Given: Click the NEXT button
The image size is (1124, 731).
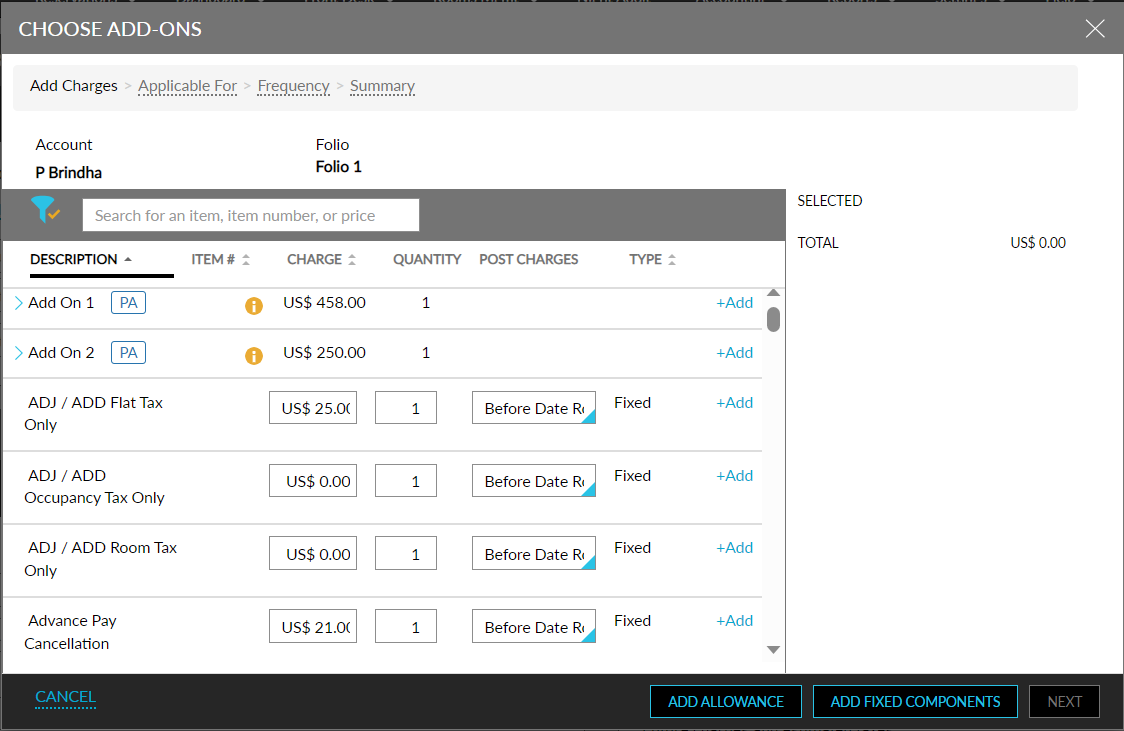Looking at the screenshot, I should coord(1064,701).
